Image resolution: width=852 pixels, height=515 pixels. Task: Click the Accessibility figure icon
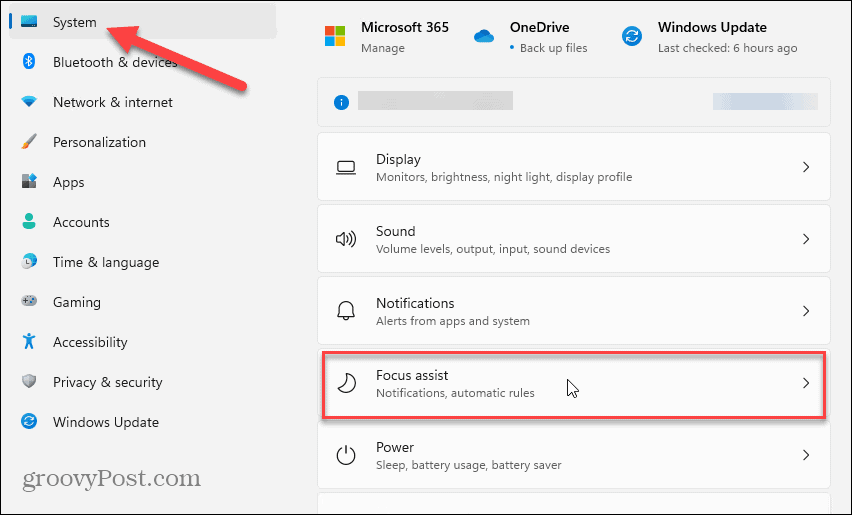tap(29, 342)
